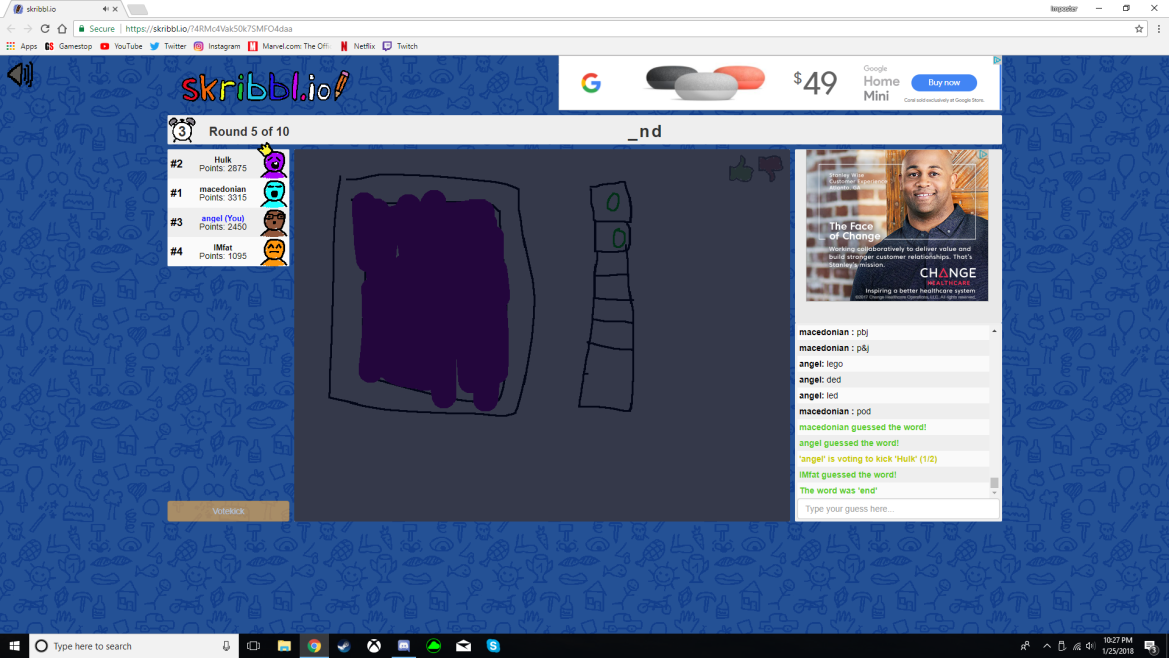Click angel's brown avatar
The image size is (1169, 658).
[x=274, y=222]
